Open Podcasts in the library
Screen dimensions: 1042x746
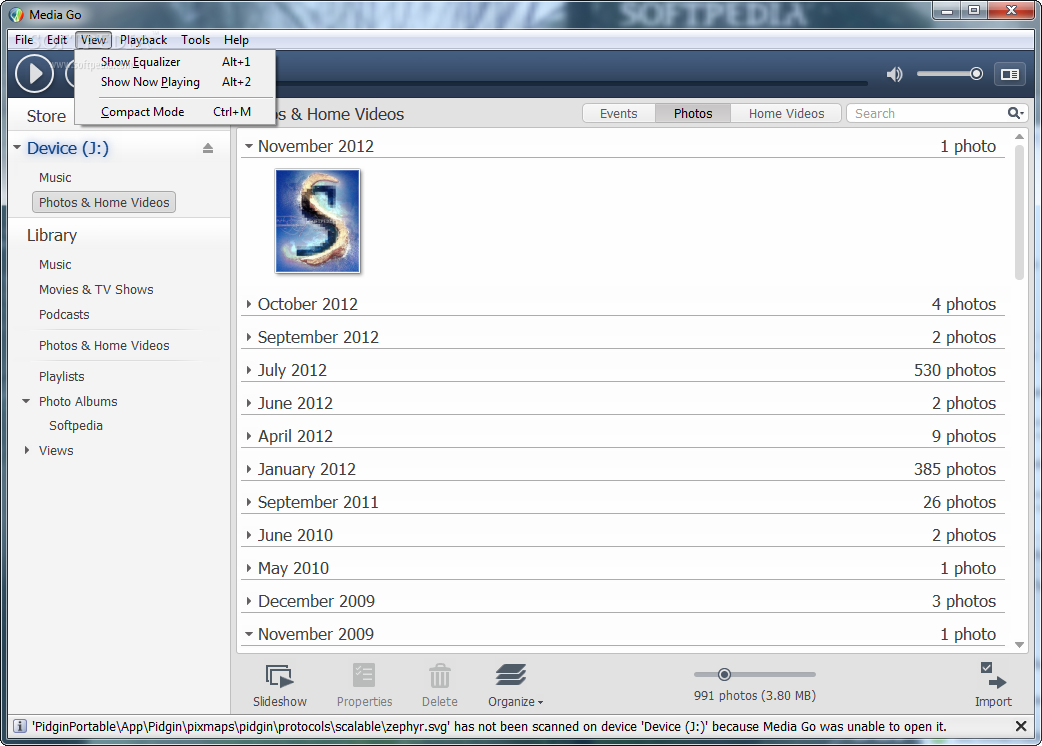coord(64,315)
